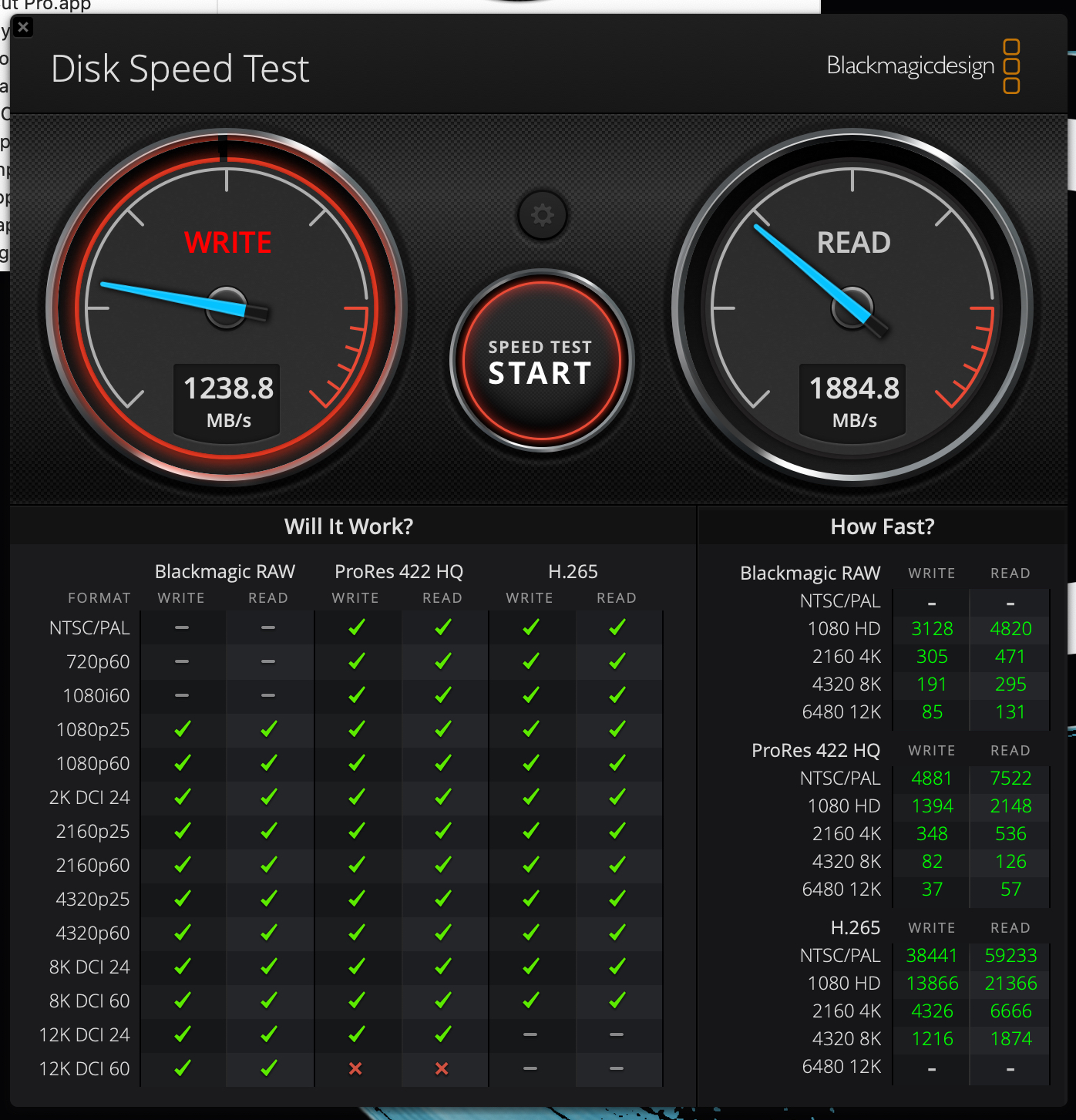Click the ProRes read checkmark for 2160p60
This screenshot has height=1120, width=1076.
click(x=443, y=865)
